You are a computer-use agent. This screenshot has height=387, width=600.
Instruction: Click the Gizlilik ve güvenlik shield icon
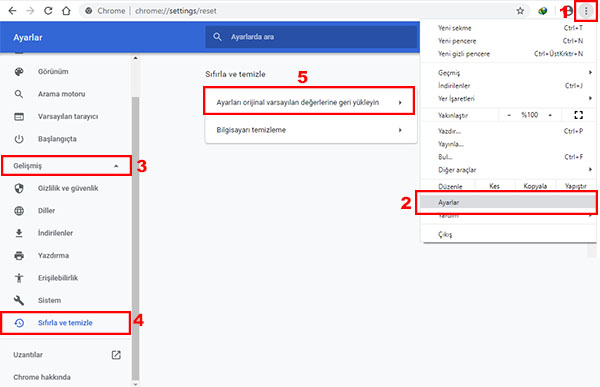(x=19, y=188)
